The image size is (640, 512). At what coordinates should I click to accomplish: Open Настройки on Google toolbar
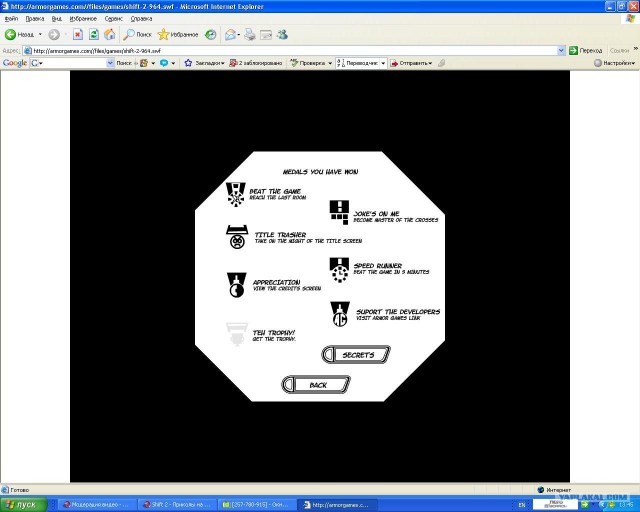click(615, 63)
